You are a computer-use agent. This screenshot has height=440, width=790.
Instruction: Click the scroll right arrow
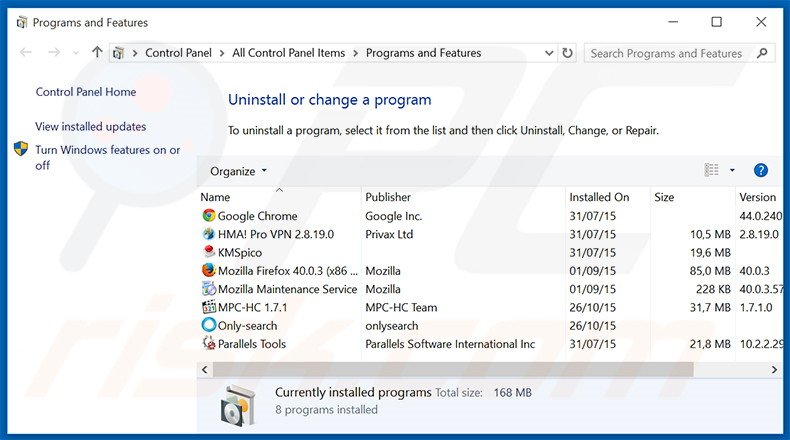(774, 369)
